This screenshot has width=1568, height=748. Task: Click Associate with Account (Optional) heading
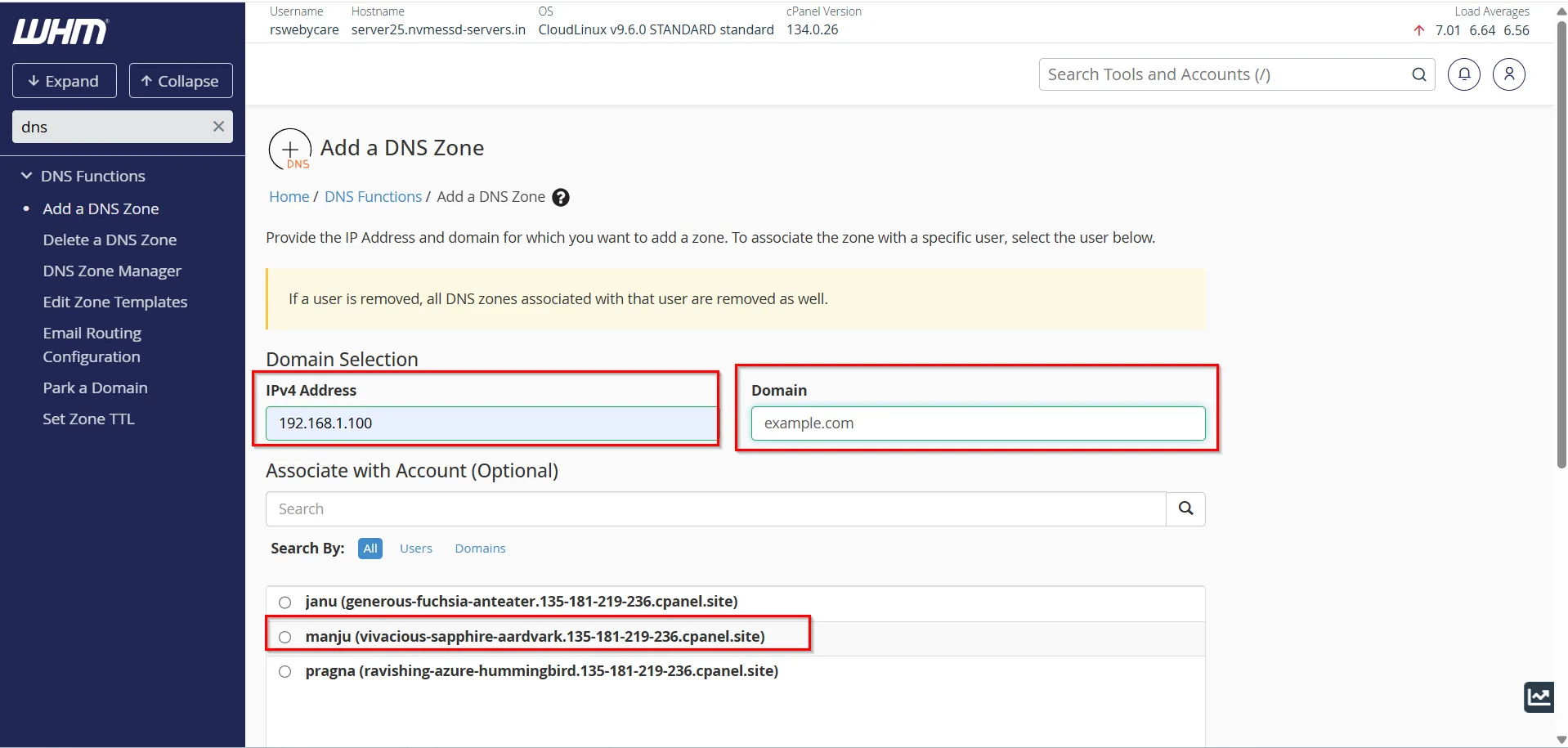[x=412, y=471]
